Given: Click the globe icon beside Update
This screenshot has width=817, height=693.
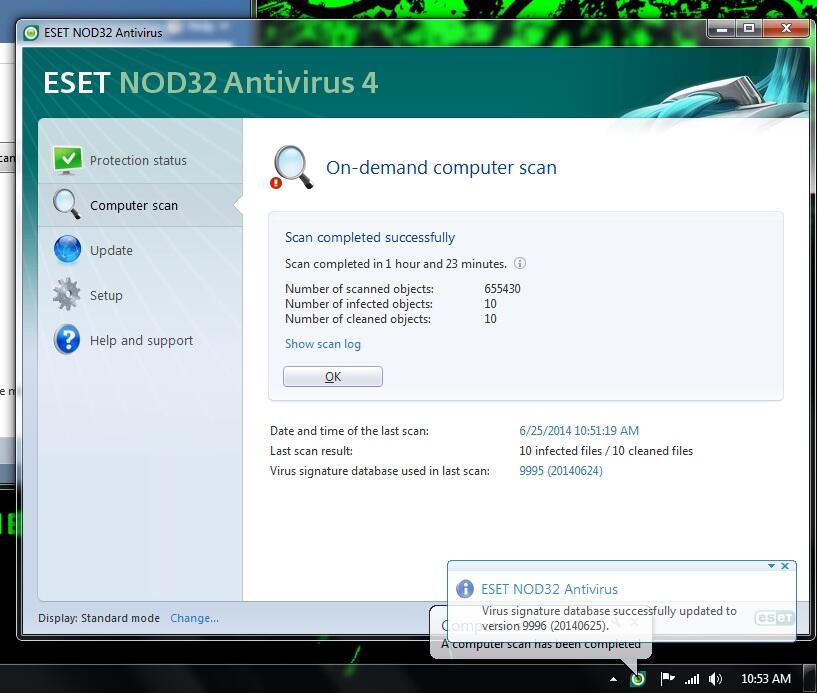Looking at the screenshot, I should 67,249.
